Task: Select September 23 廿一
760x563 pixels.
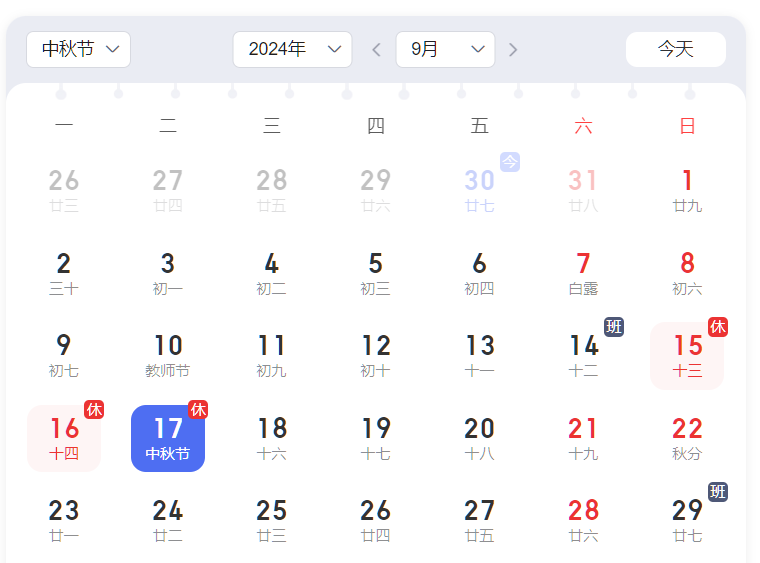Action: tap(64, 520)
